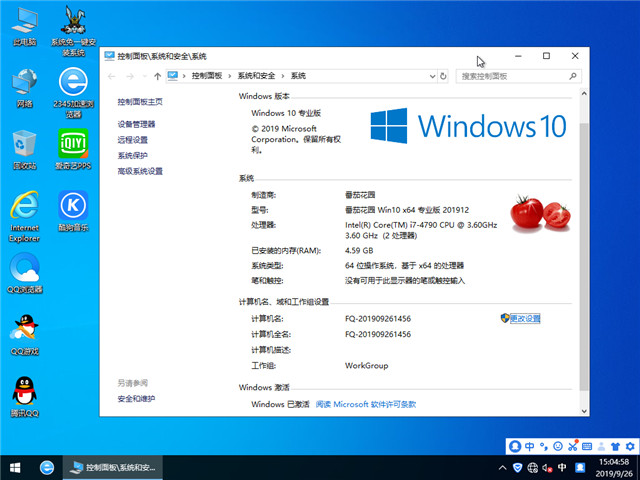Open 安全和维护 link

[136, 399]
